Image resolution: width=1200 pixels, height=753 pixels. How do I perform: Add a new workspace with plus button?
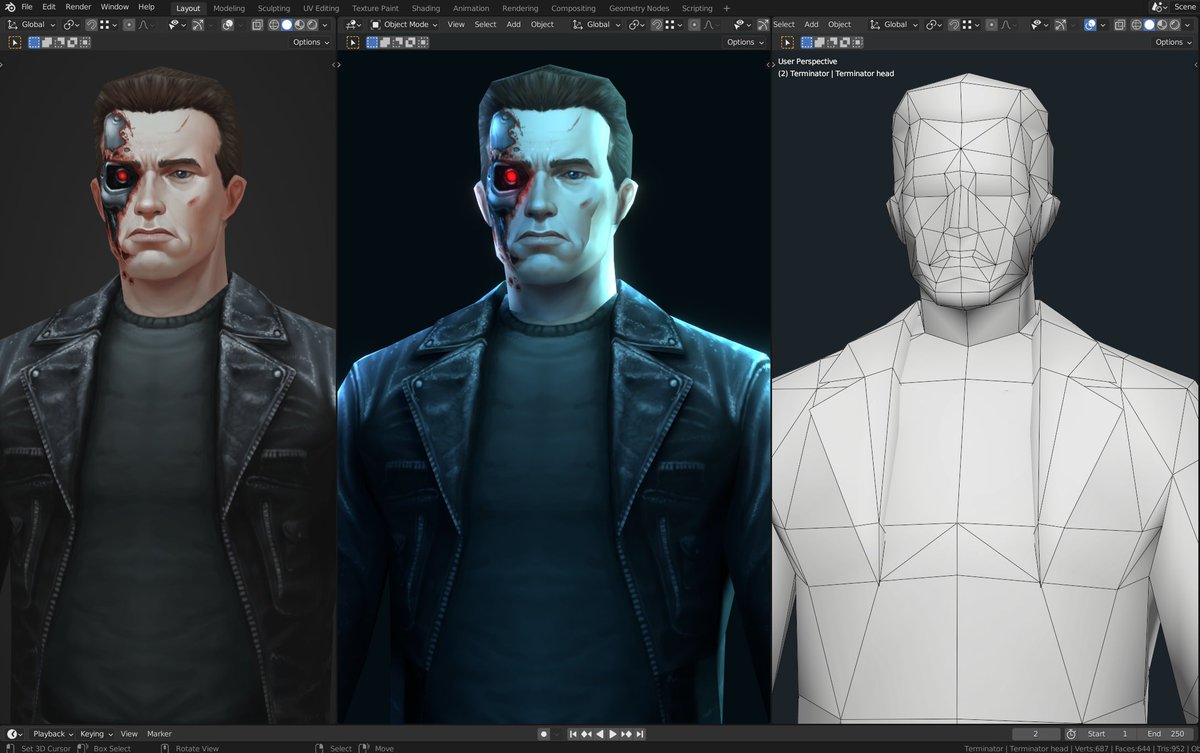coord(727,8)
